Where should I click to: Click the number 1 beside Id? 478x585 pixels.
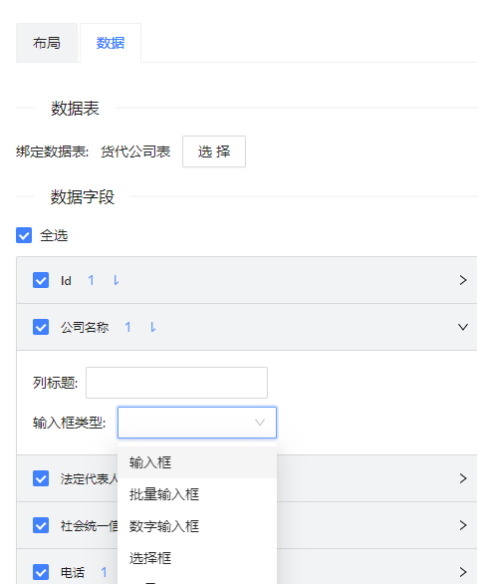[x=91, y=280]
